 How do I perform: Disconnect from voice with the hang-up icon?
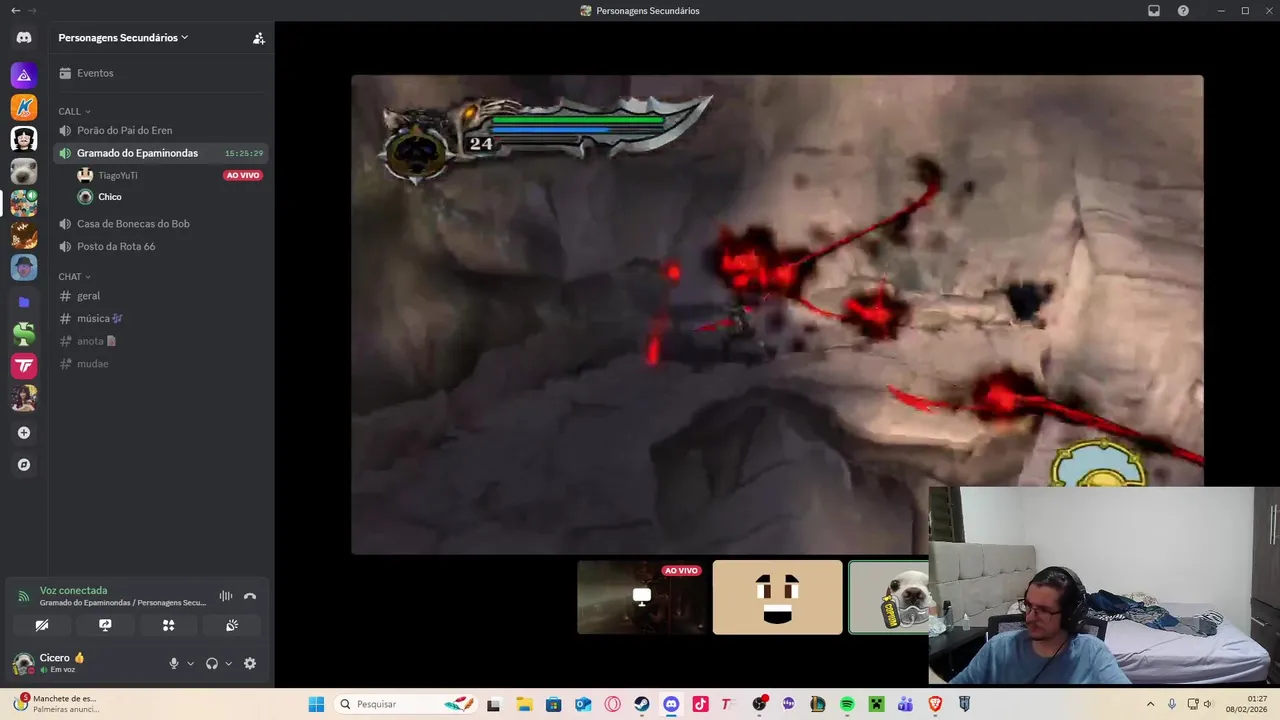250,596
